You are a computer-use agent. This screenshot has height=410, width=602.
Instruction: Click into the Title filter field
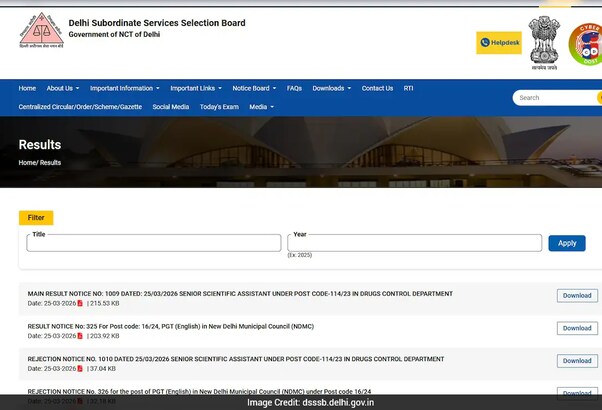tap(154, 243)
